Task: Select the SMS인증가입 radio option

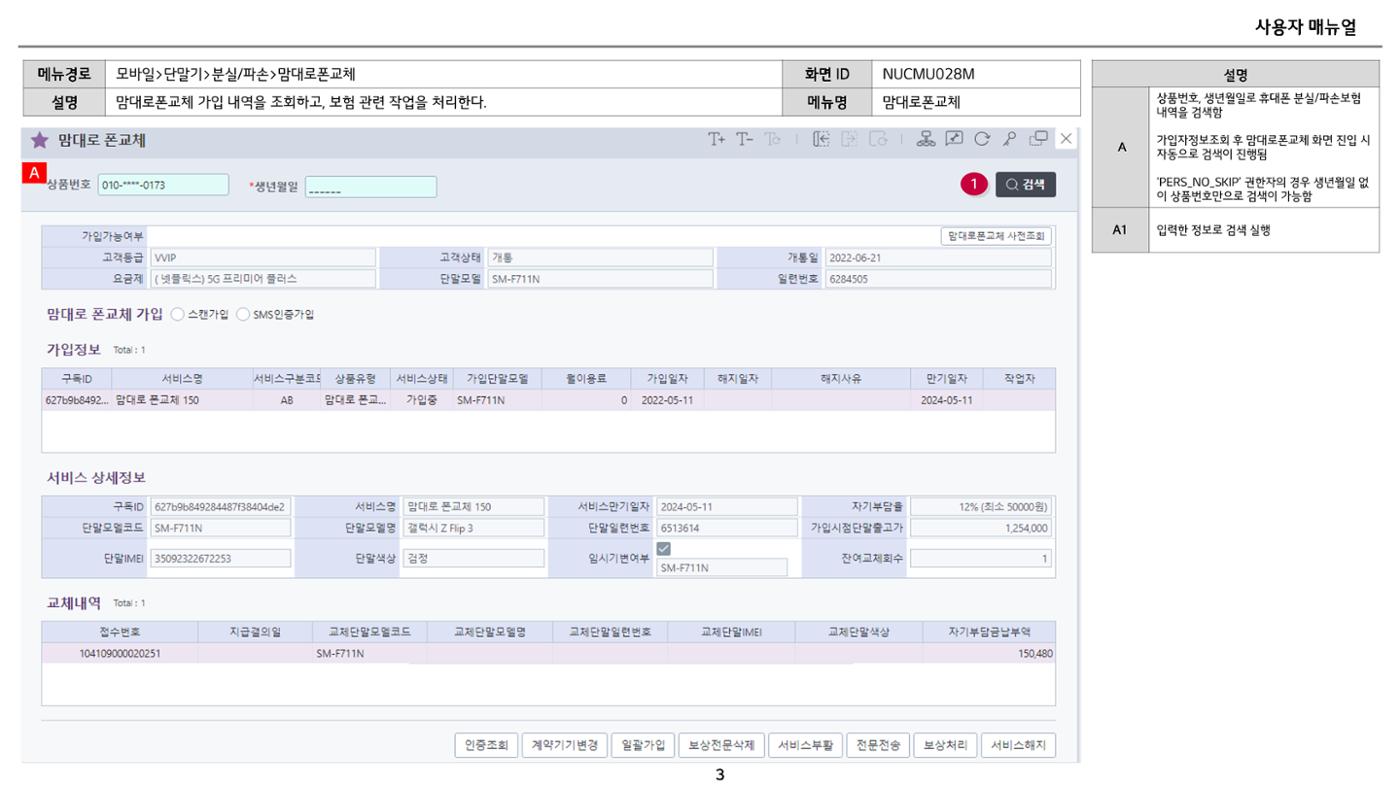Action: 243,314
